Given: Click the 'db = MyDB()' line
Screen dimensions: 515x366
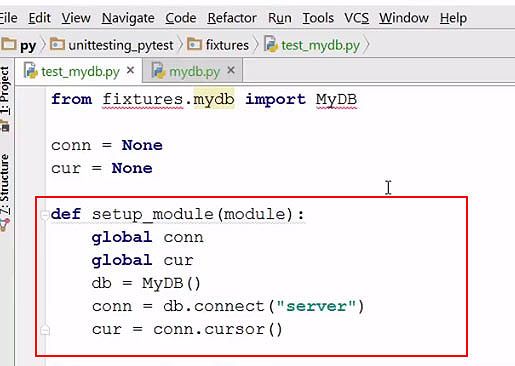Looking at the screenshot, I should coord(146,284).
